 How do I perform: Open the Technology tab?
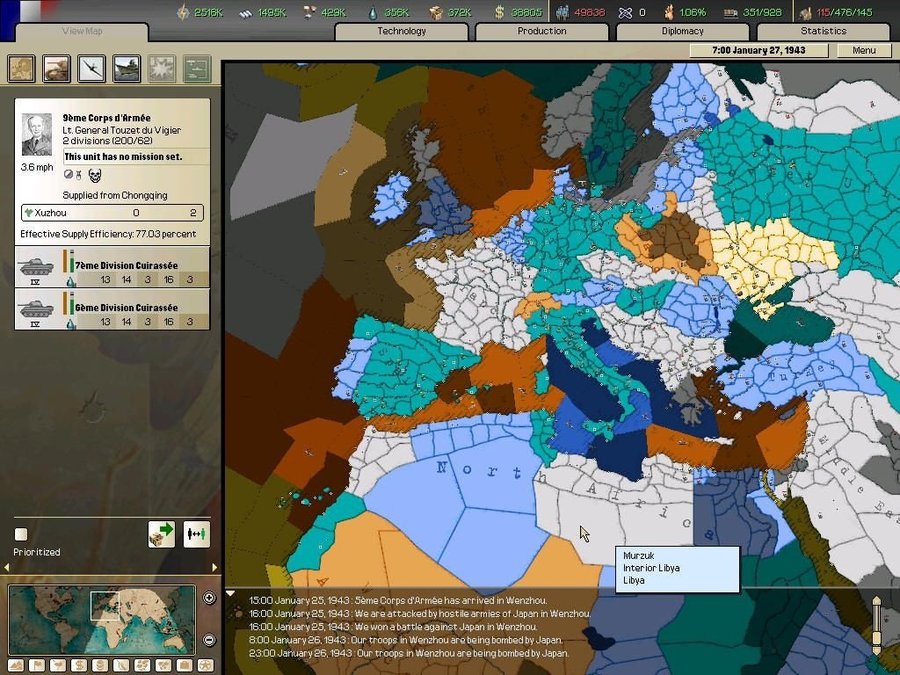coord(401,31)
